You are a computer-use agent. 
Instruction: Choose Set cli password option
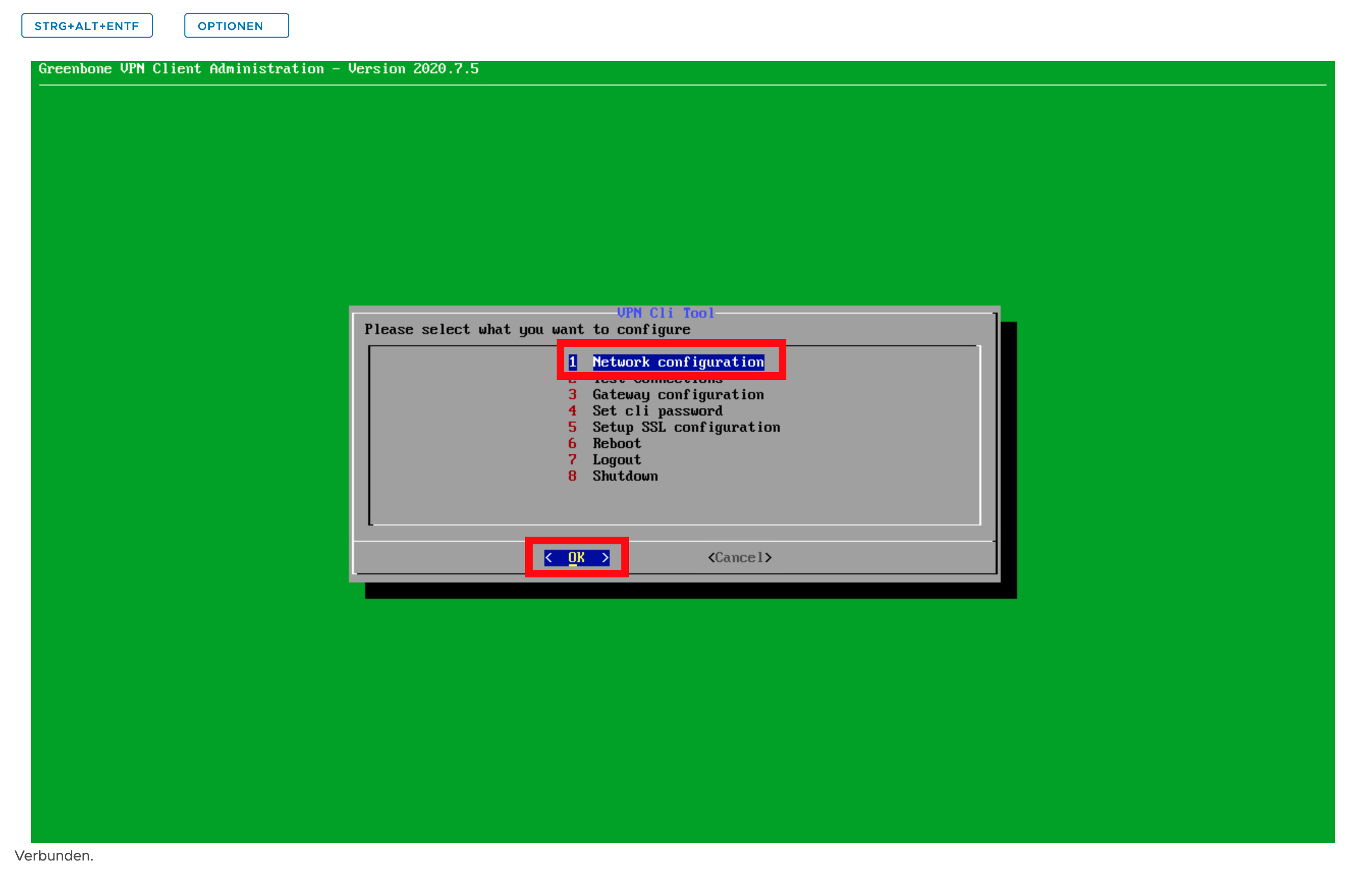coord(646,411)
